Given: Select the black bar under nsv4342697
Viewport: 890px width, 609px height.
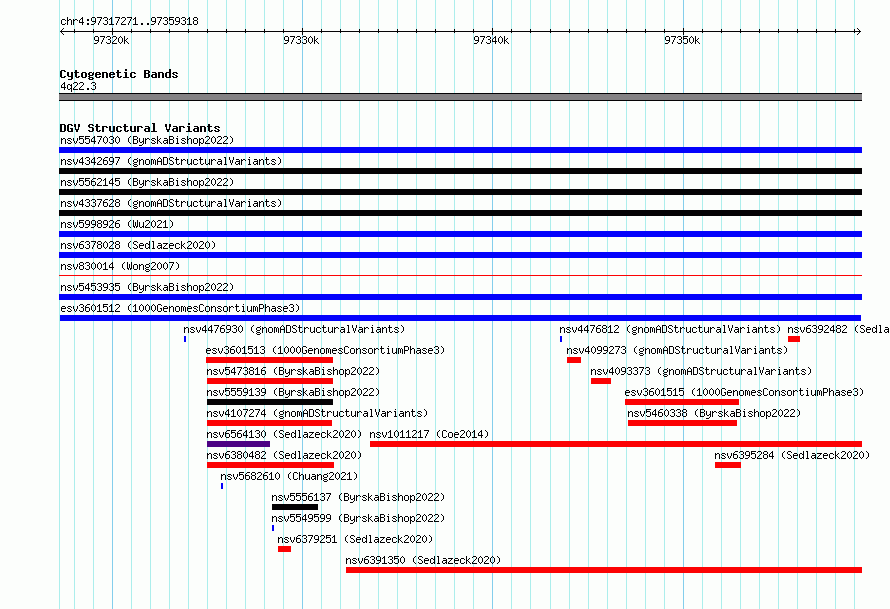Looking at the screenshot, I should coord(460,171).
